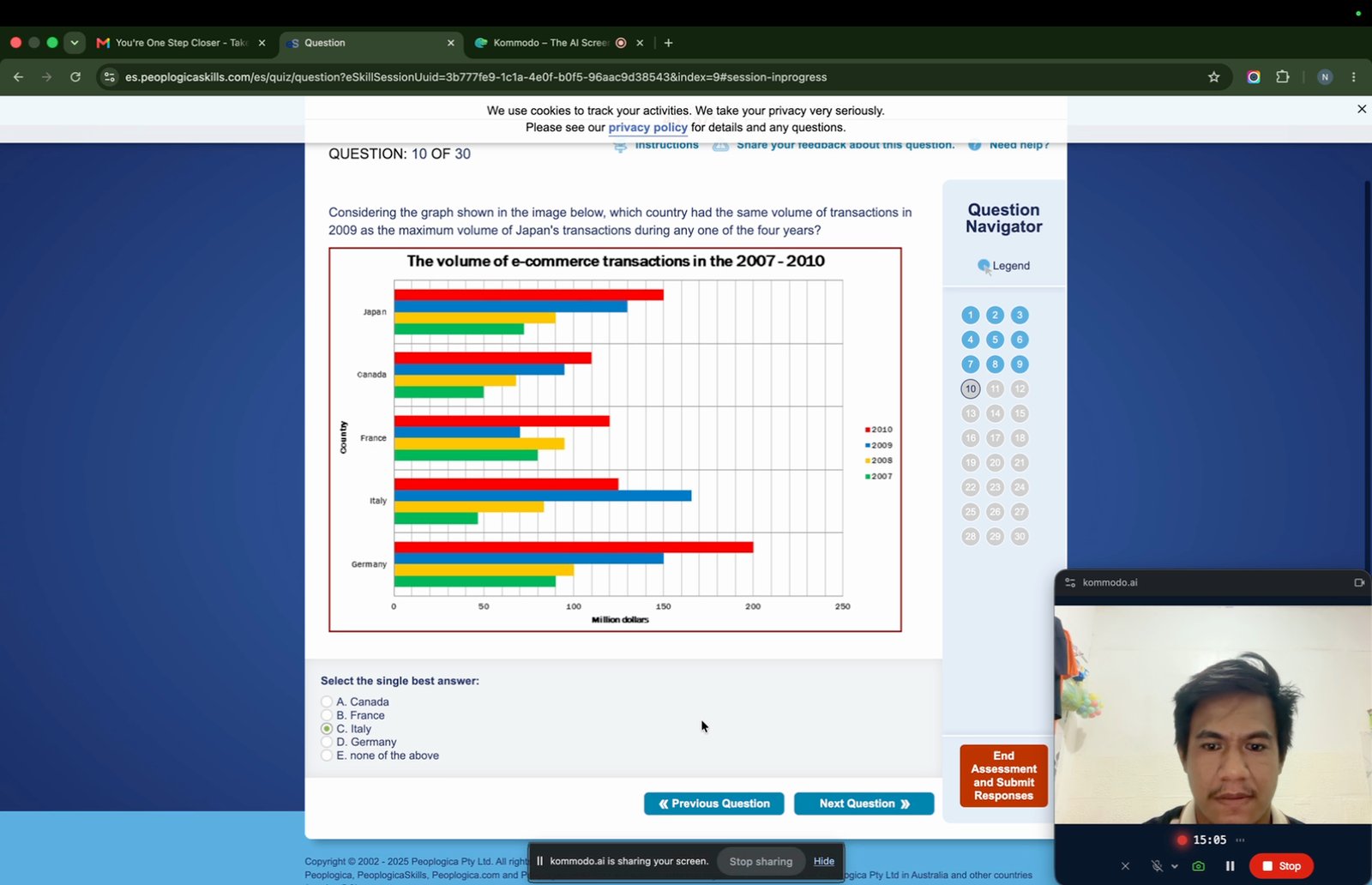Select answer C. Italy
The width and height of the screenshot is (1372, 885).
[327, 729]
